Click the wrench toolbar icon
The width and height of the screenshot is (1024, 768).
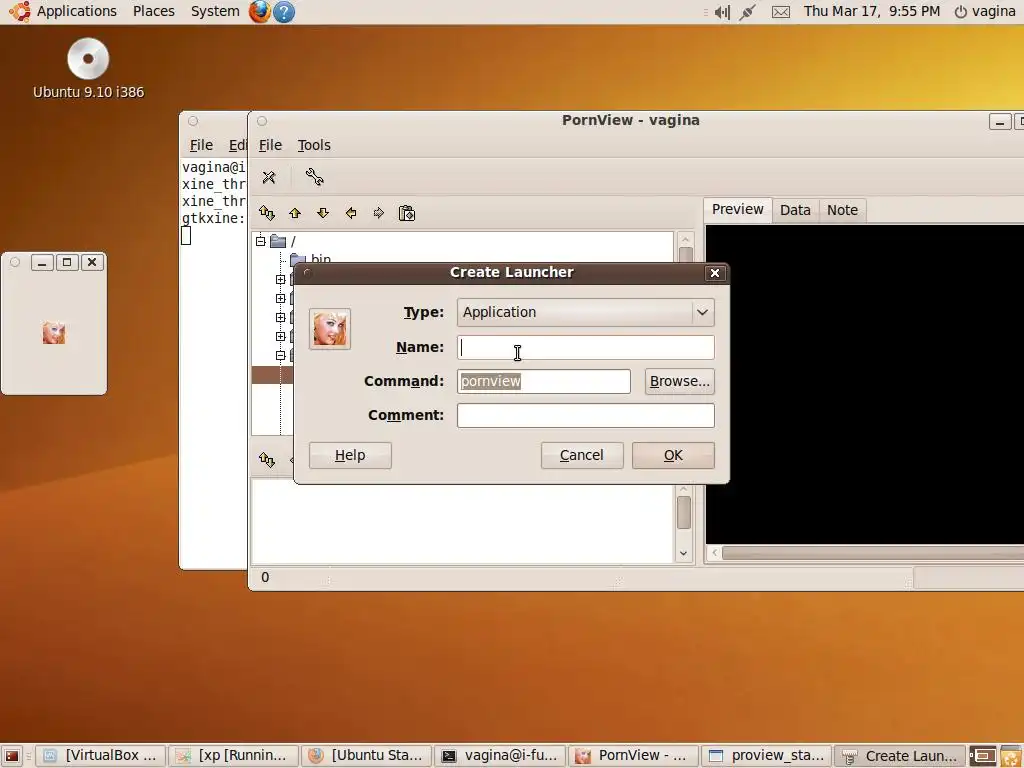[314, 177]
